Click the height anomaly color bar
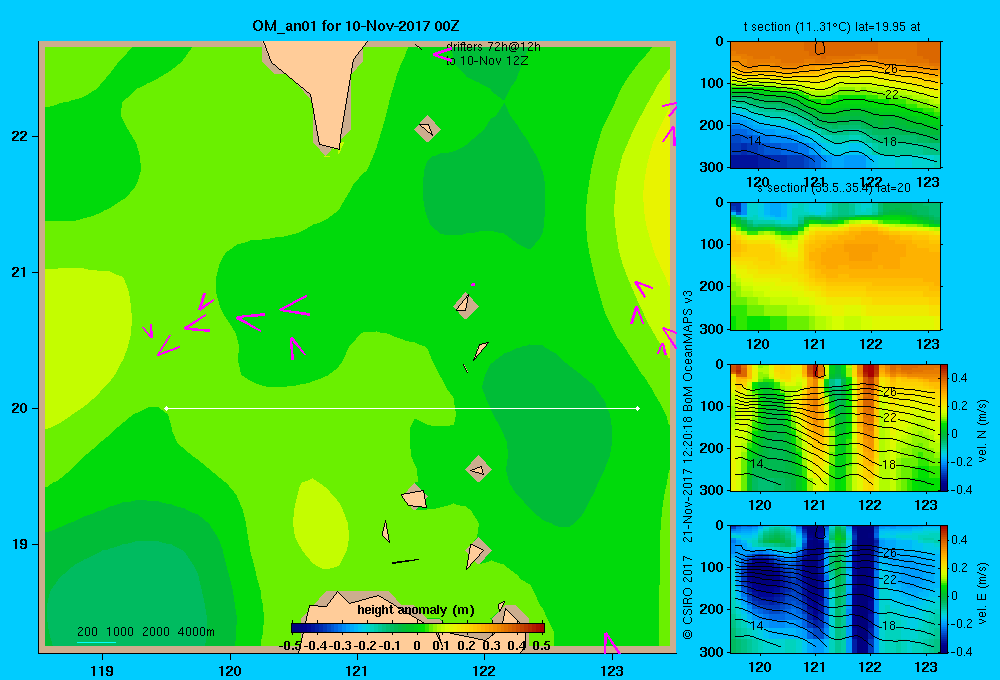This screenshot has height=680, width=1000. coord(418,628)
